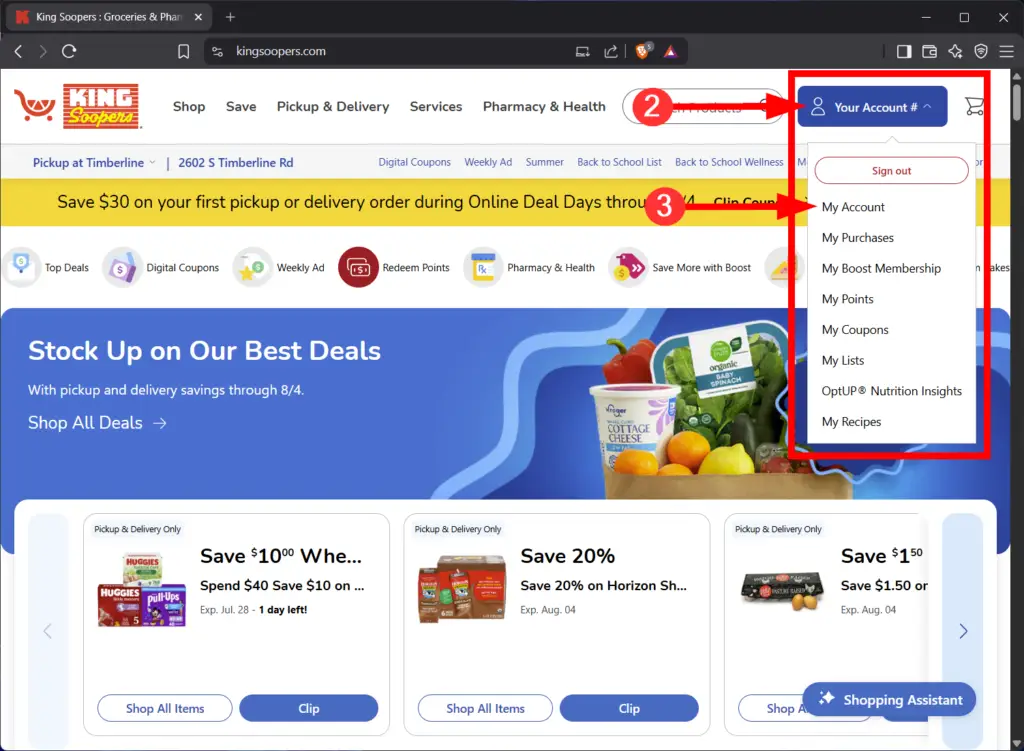Bookmark this page icon
The width and height of the screenshot is (1024, 751).
tap(184, 51)
